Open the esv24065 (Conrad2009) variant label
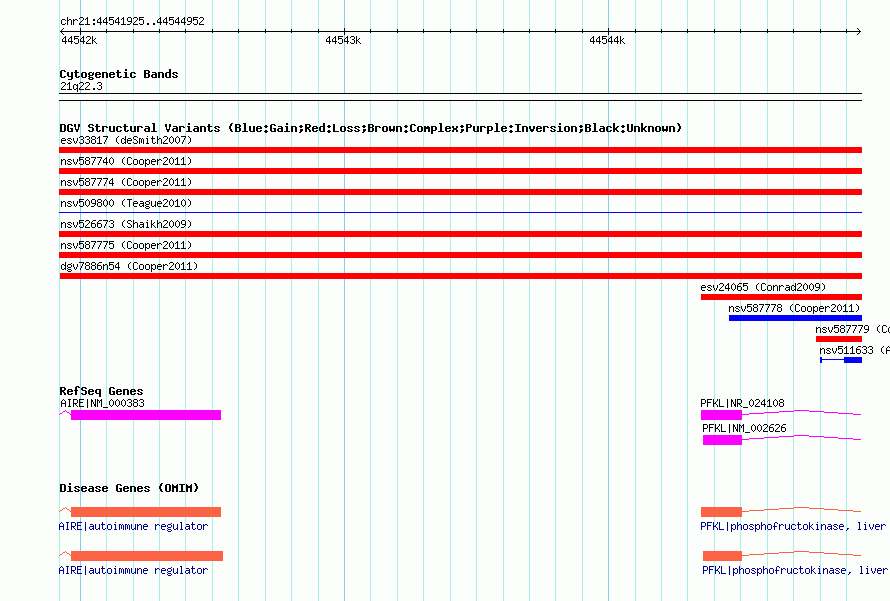This screenshot has width=890, height=601. [763, 287]
